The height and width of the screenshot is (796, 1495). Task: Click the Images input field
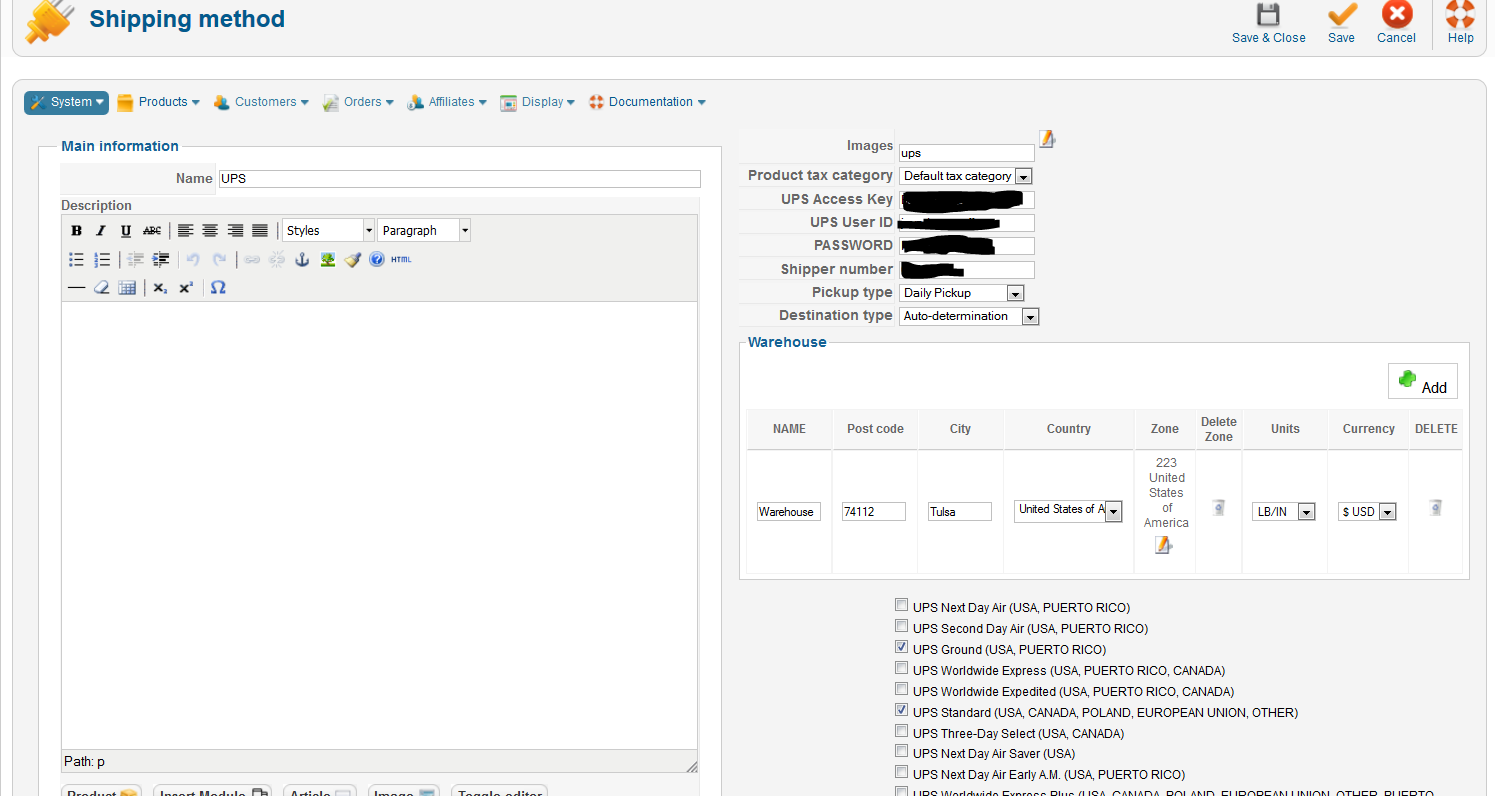tap(967, 153)
